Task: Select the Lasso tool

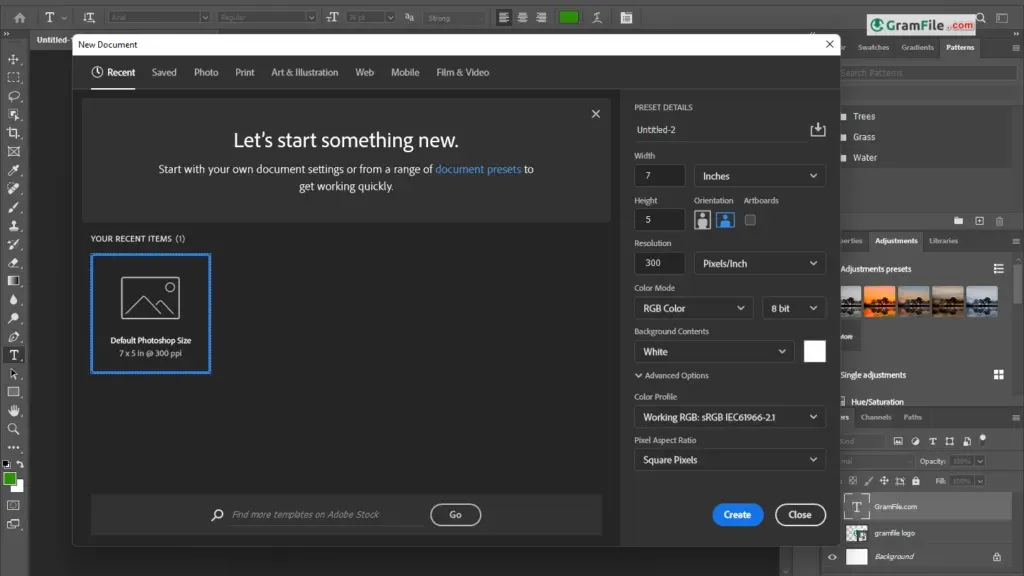Action: coord(13,96)
